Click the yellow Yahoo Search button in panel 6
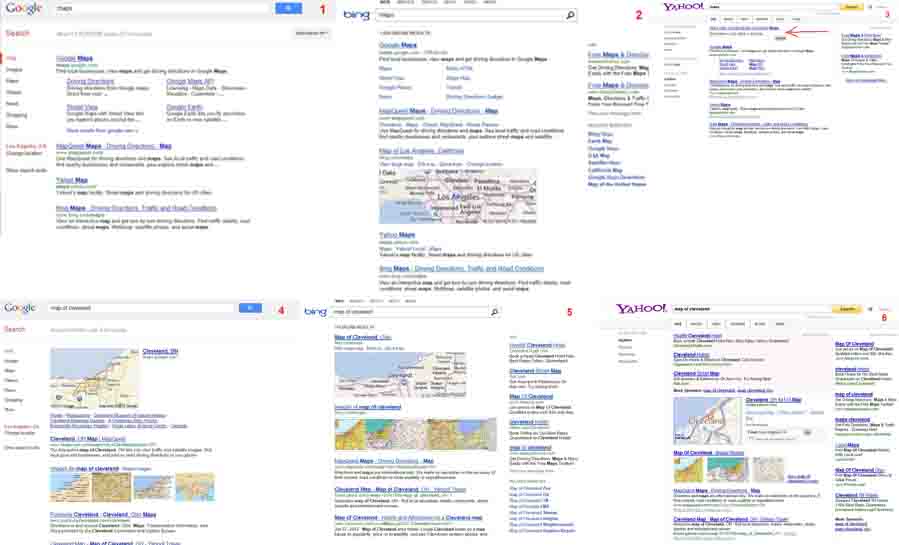This screenshot has width=899, height=545. click(847, 309)
